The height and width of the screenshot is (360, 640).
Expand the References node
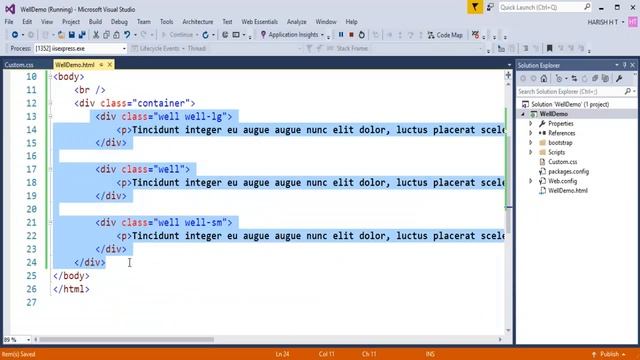coord(531,133)
